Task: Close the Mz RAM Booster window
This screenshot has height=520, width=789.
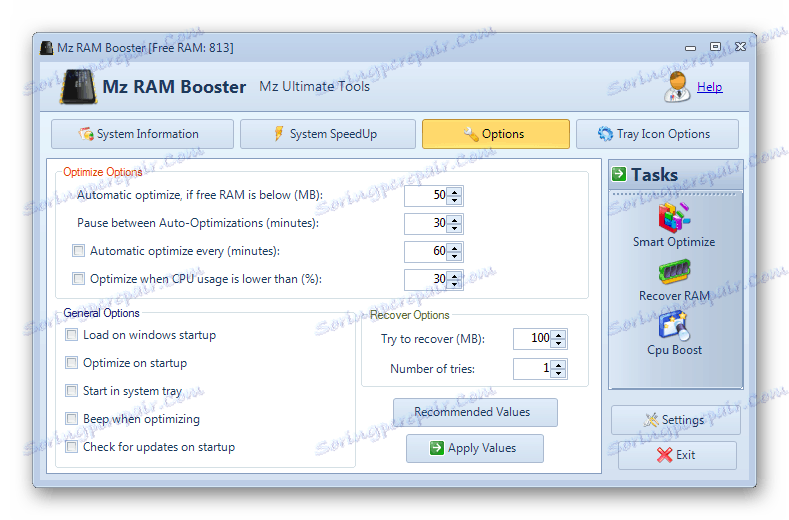Action: (x=740, y=47)
